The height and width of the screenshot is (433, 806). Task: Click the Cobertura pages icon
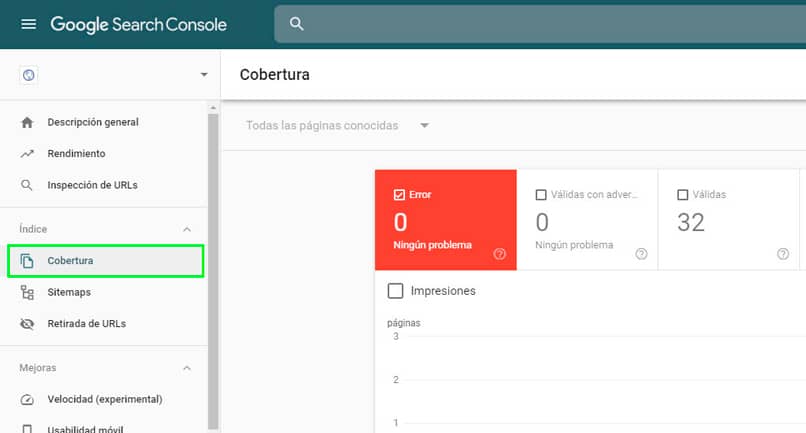pyautogui.click(x=27, y=261)
